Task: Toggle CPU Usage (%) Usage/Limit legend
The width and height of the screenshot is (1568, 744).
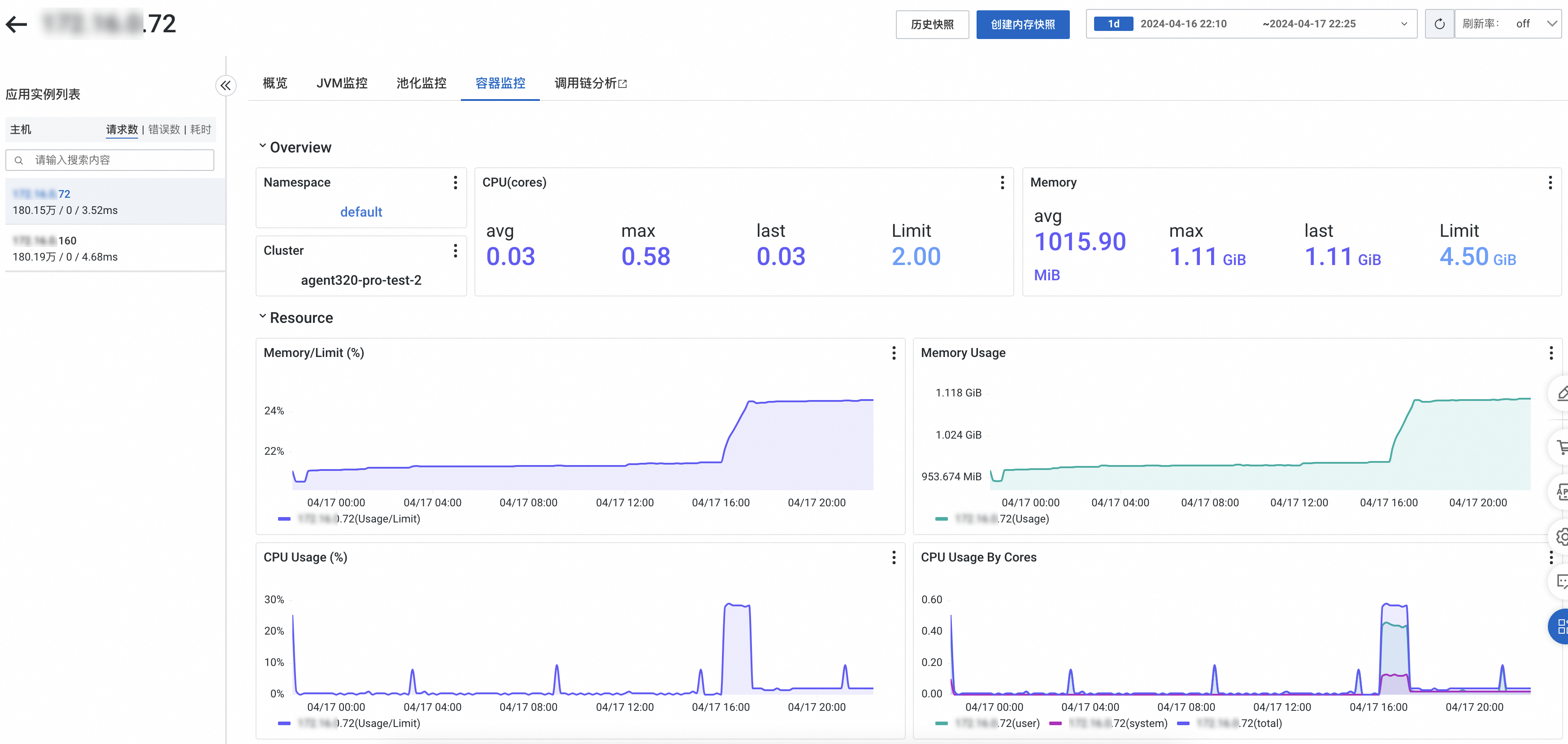Action: pyautogui.click(x=349, y=724)
